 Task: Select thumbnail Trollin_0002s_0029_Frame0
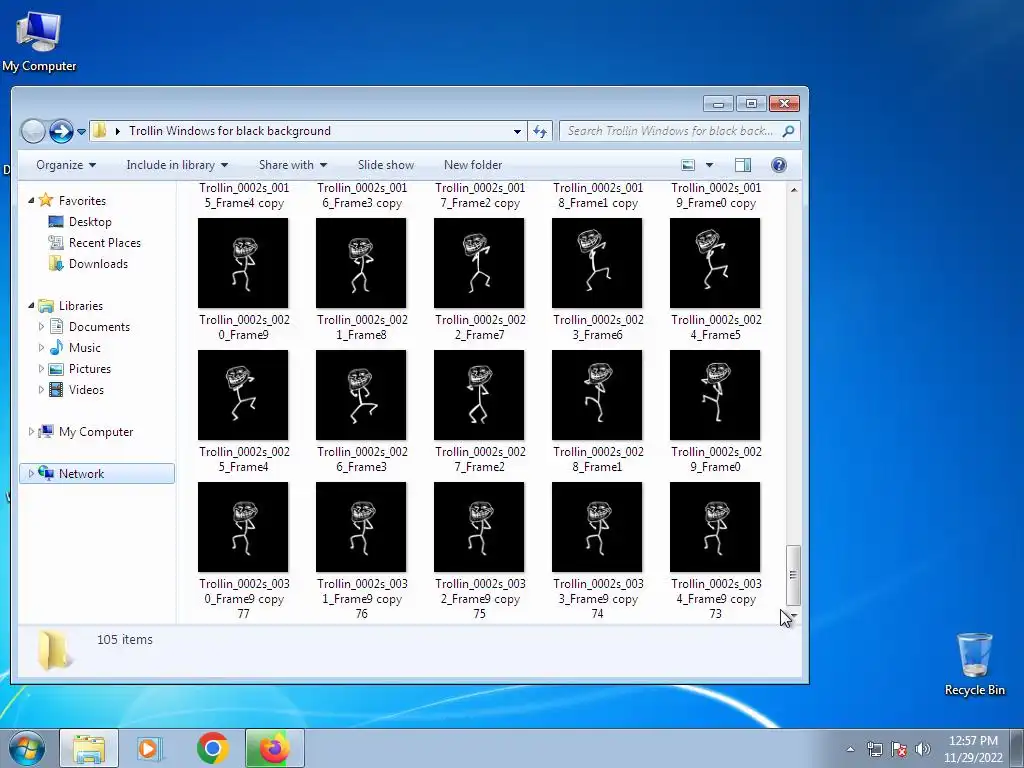(715, 395)
